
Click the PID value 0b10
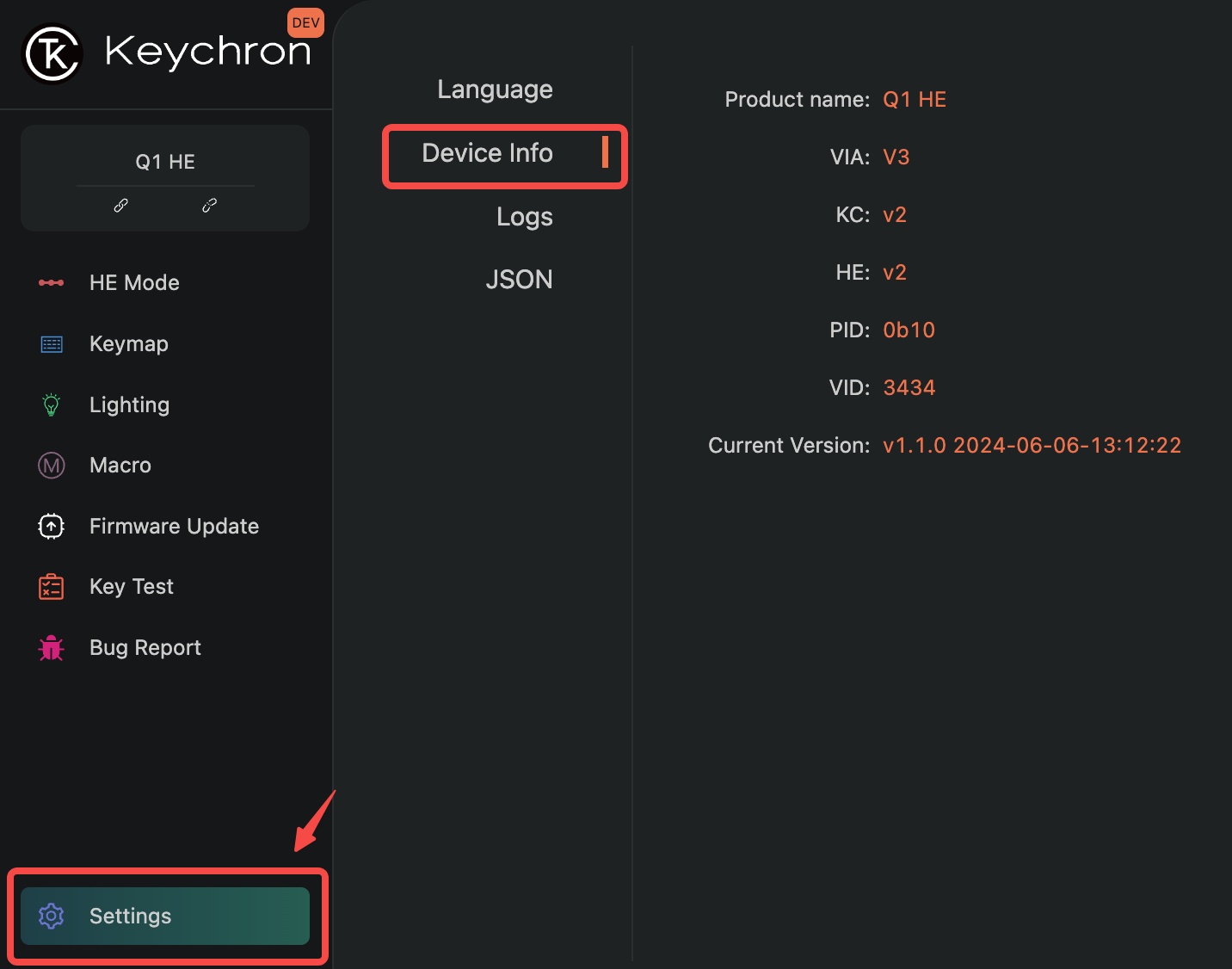coord(909,330)
